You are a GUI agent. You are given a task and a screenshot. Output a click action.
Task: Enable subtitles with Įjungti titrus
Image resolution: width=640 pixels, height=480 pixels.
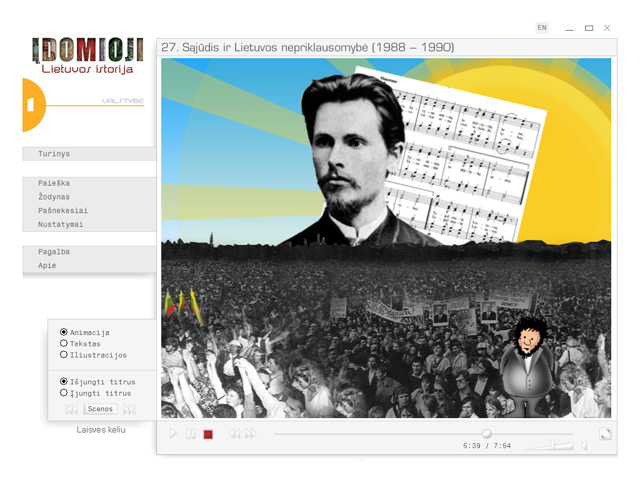coord(95,393)
